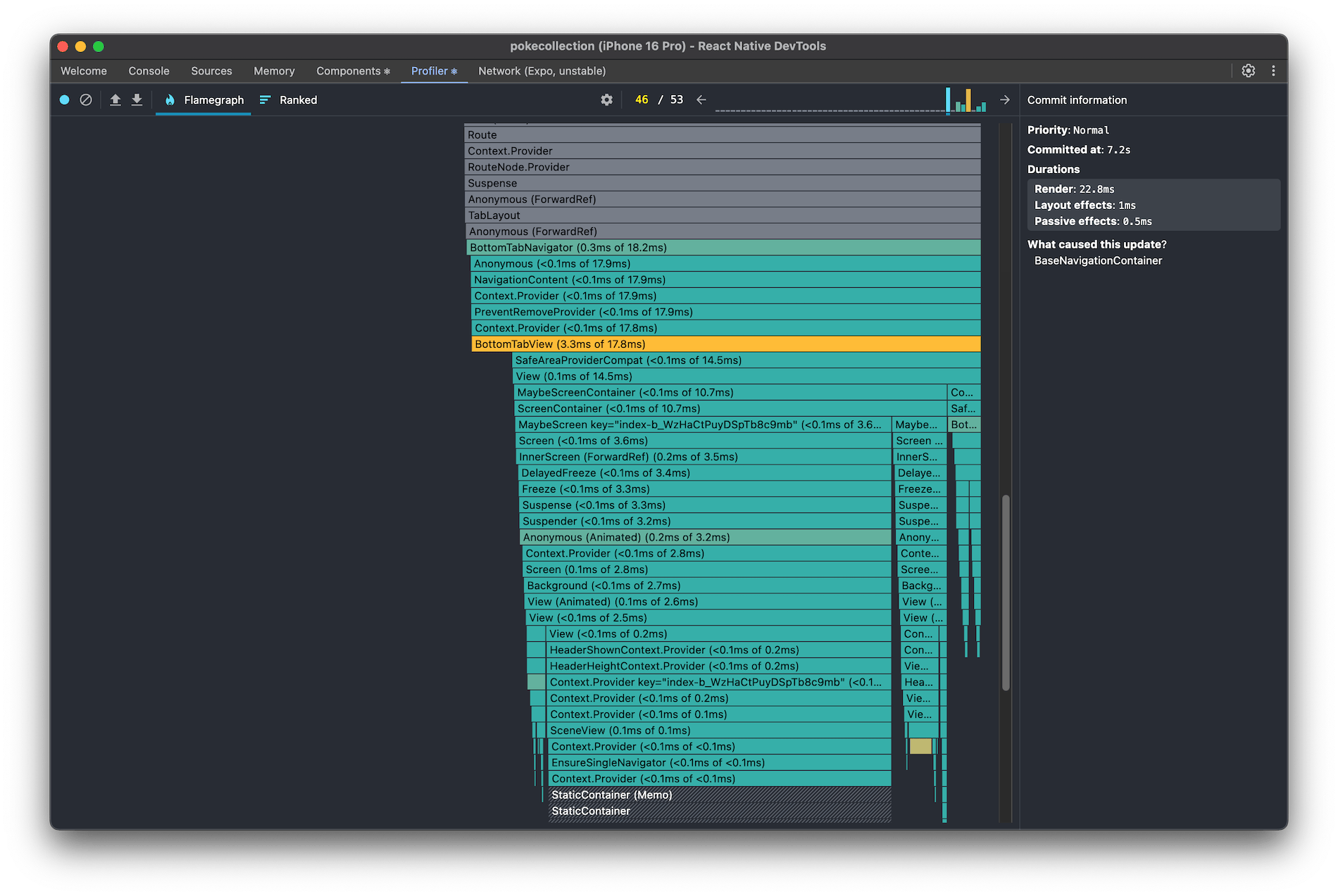
Task: Save the current profile
Action: (x=137, y=99)
